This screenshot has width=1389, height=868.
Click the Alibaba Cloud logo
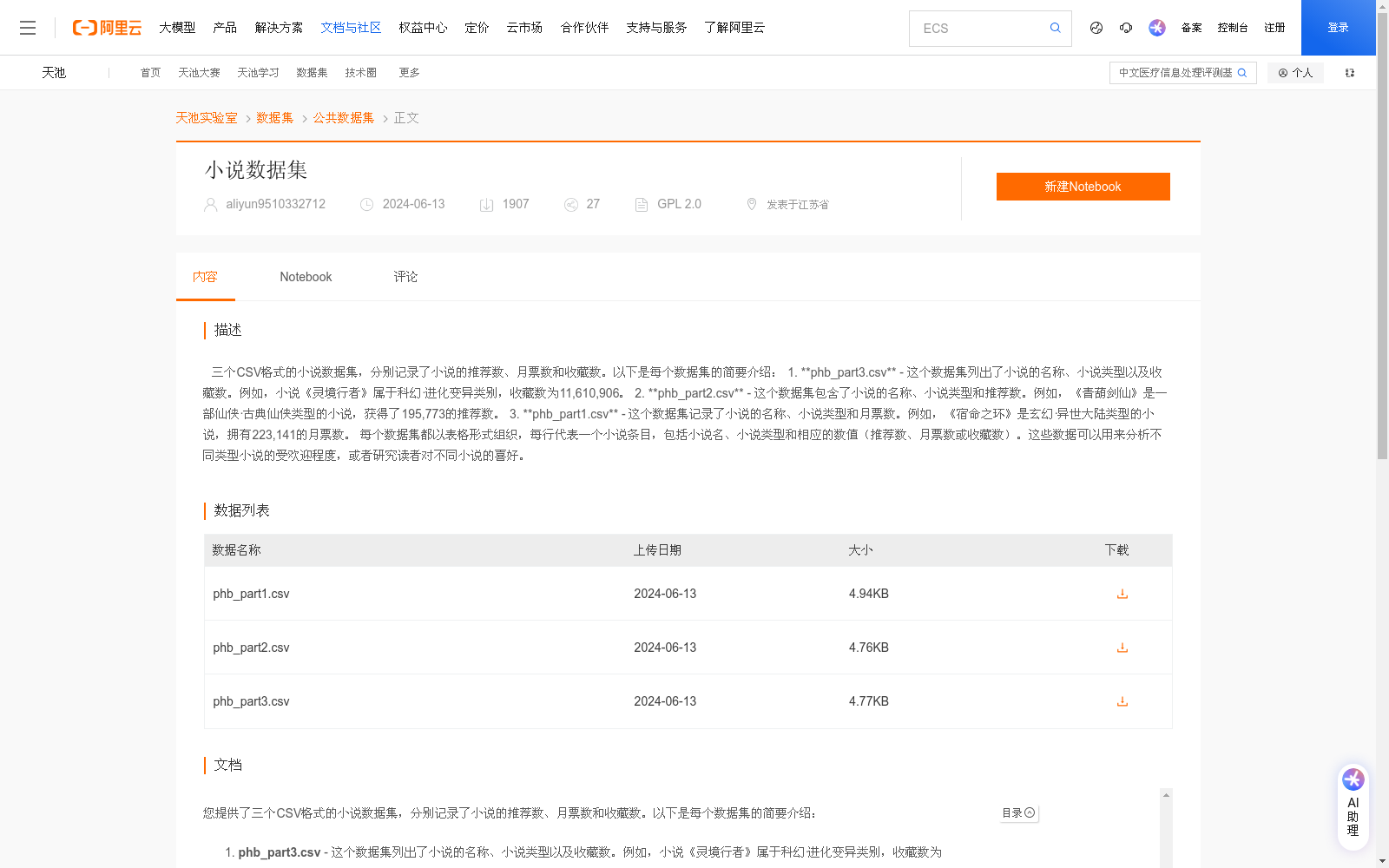(106, 27)
